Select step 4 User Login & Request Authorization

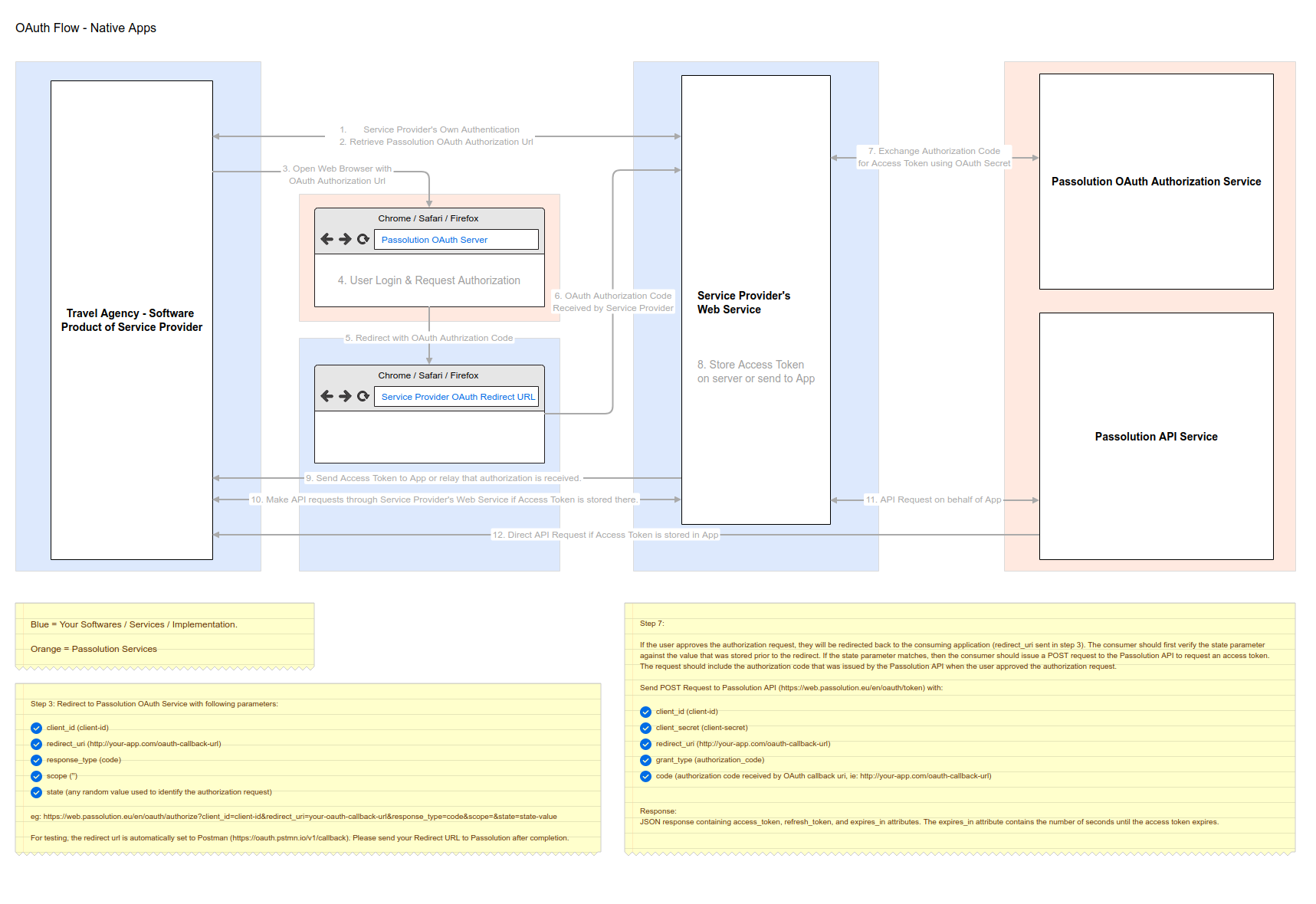pyautogui.click(x=429, y=280)
